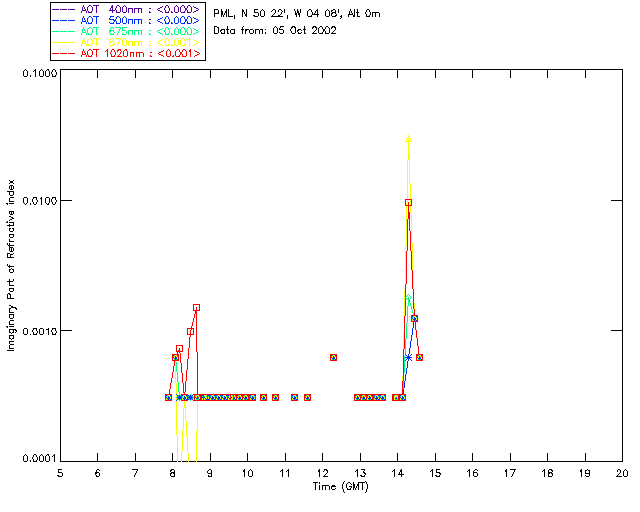Click the highest red square marker near time 8.6
Screen dimensions: 640x512
coord(196,307)
